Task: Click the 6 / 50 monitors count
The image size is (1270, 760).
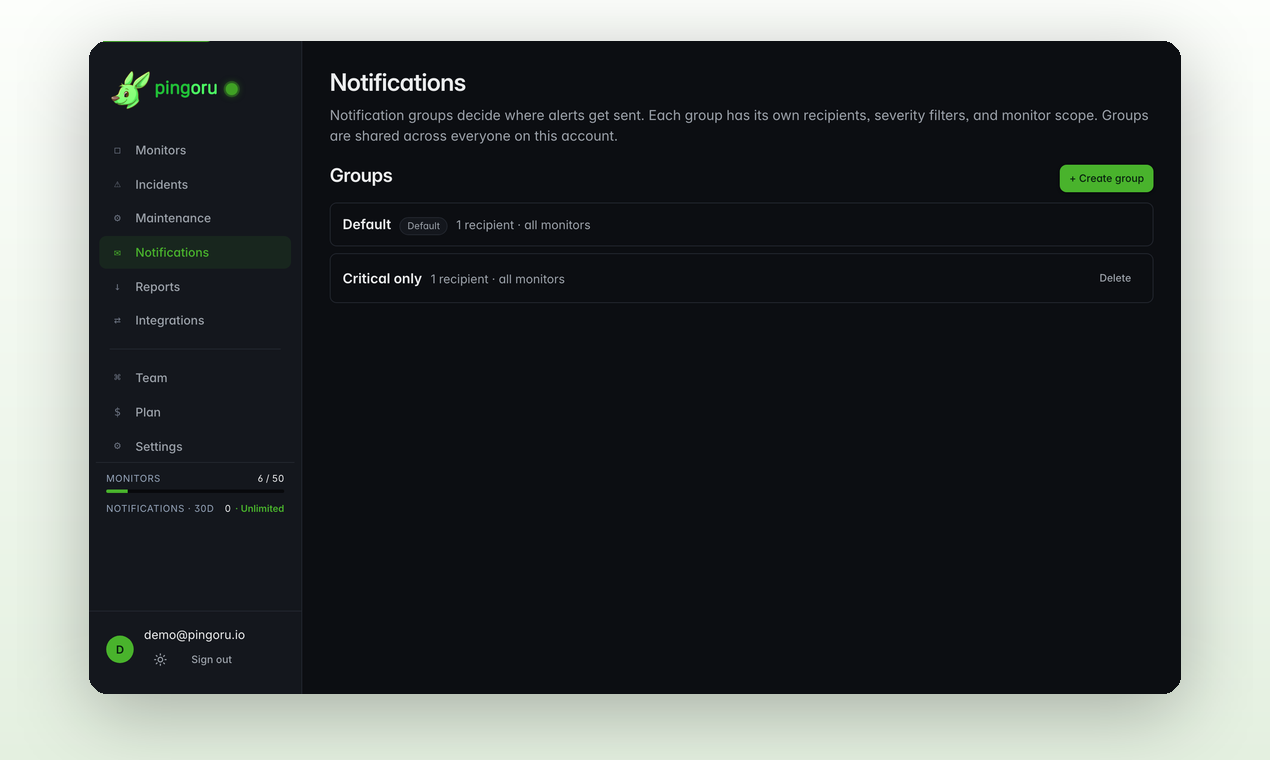Action: [270, 479]
